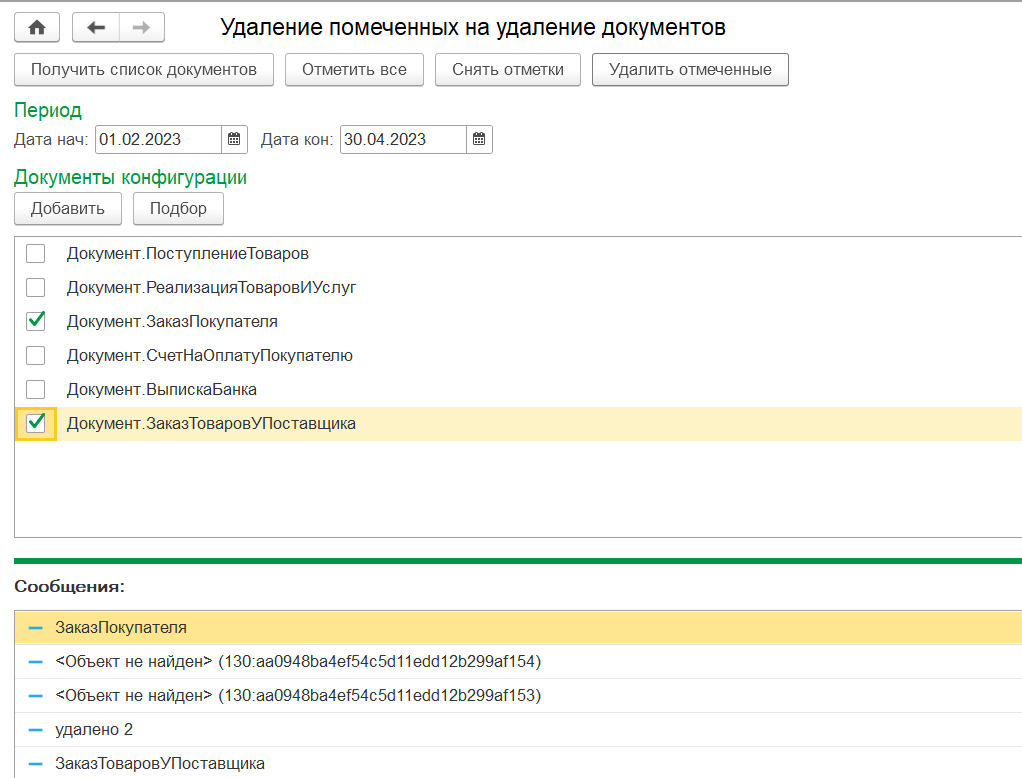The height and width of the screenshot is (778, 1022).
Task: Open the Подбор selection button
Action: point(178,209)
